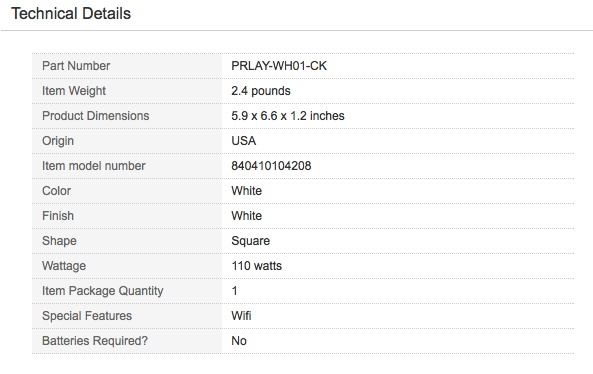Screen dimensions: 593x374
Task: Select the 2.4 pounds value
Action: click(261, 91)
